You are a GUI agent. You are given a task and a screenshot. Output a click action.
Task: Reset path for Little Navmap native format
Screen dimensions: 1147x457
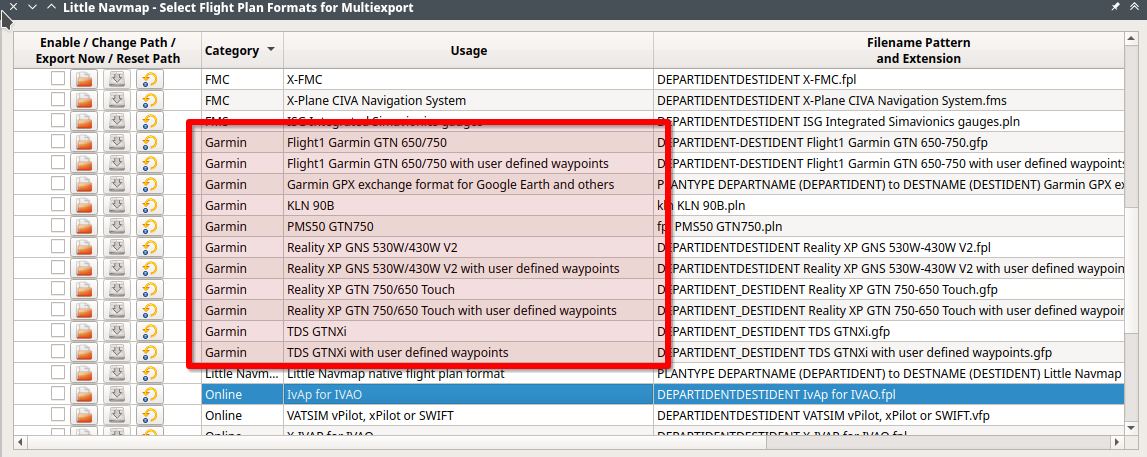click(149, 374)
